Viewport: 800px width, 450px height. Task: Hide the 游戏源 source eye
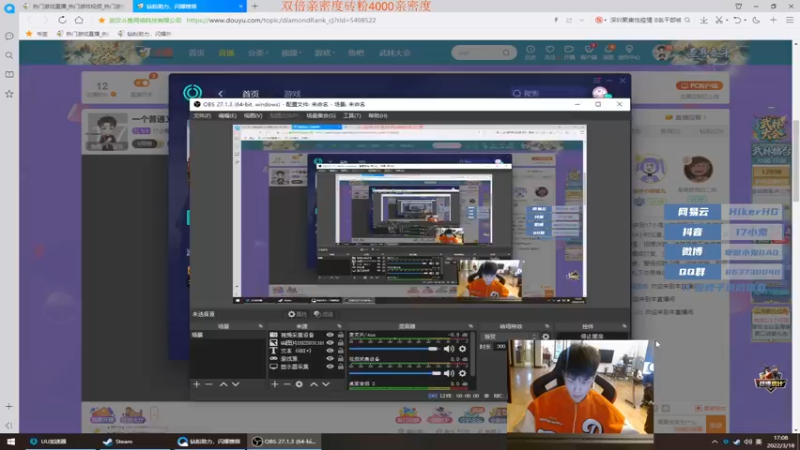click(x=330, y=359)
